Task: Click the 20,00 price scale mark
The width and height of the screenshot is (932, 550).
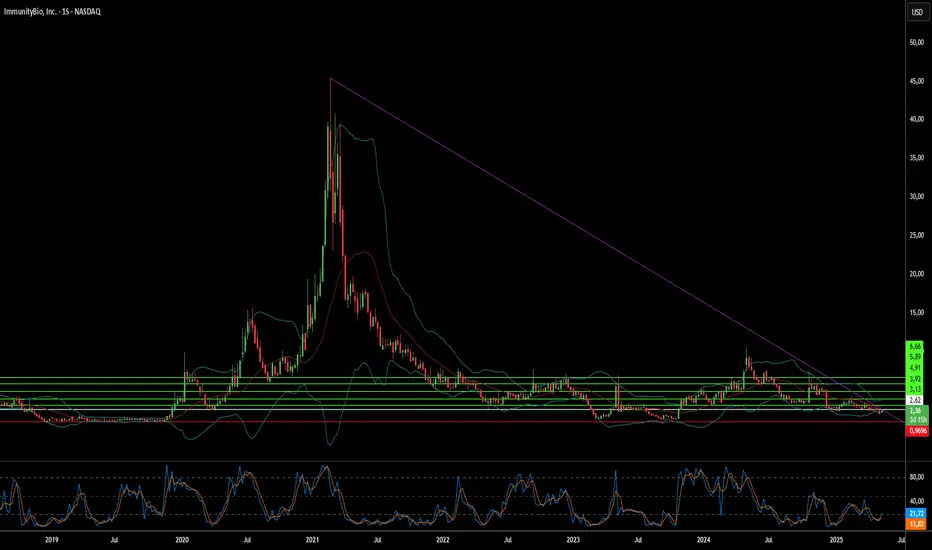Action: tap(917, 274)
